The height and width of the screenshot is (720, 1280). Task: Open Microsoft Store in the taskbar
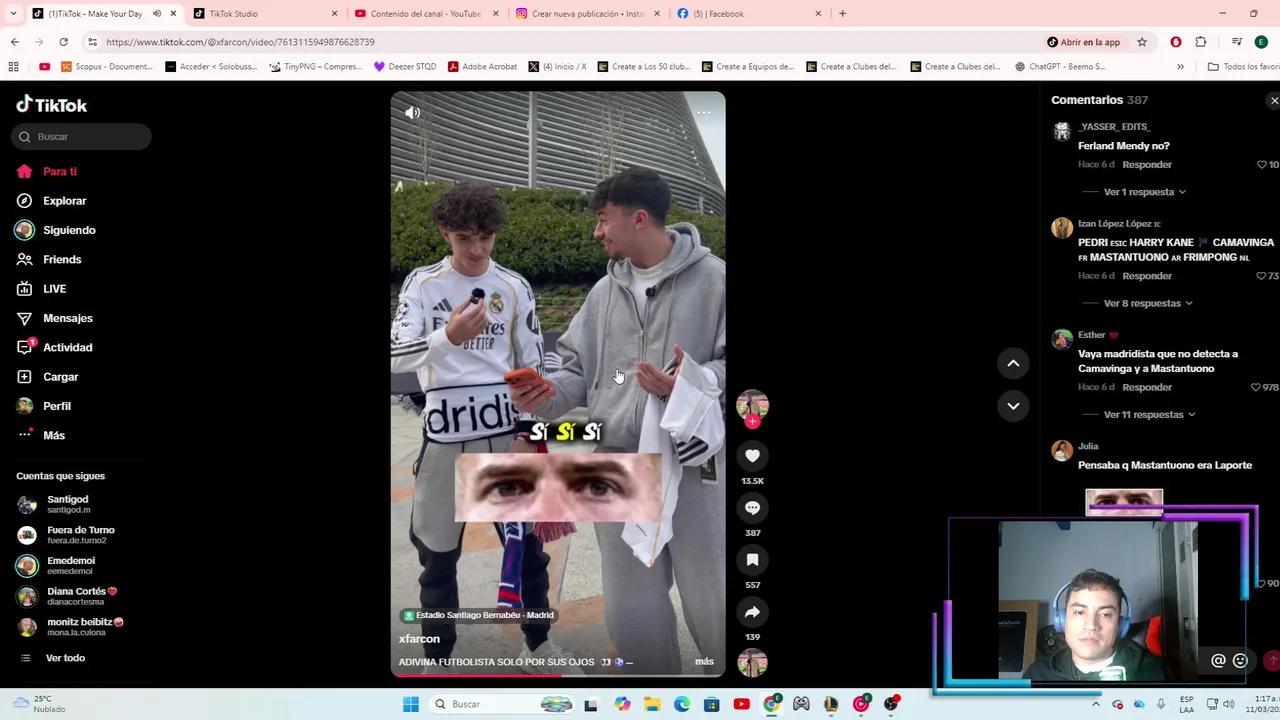pyautogui.click(x=712, y=704)
